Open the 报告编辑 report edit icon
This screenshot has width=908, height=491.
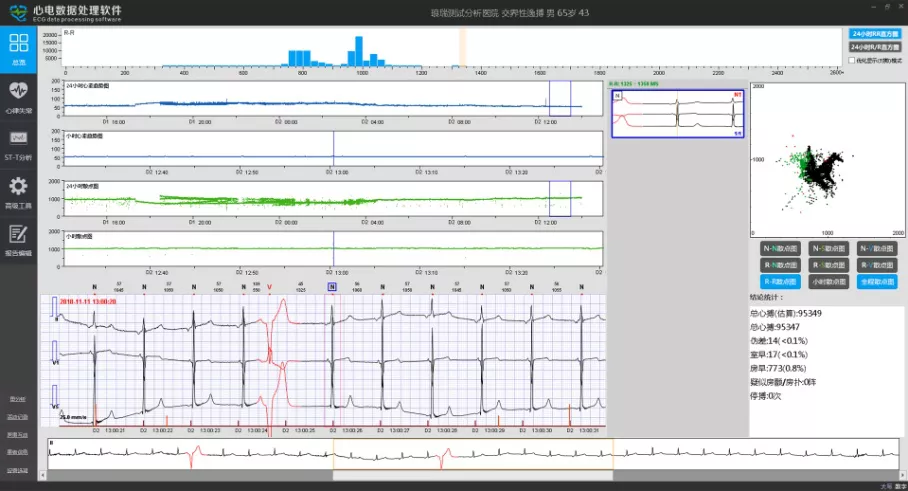pyautogui.click(x=18, y=235)
